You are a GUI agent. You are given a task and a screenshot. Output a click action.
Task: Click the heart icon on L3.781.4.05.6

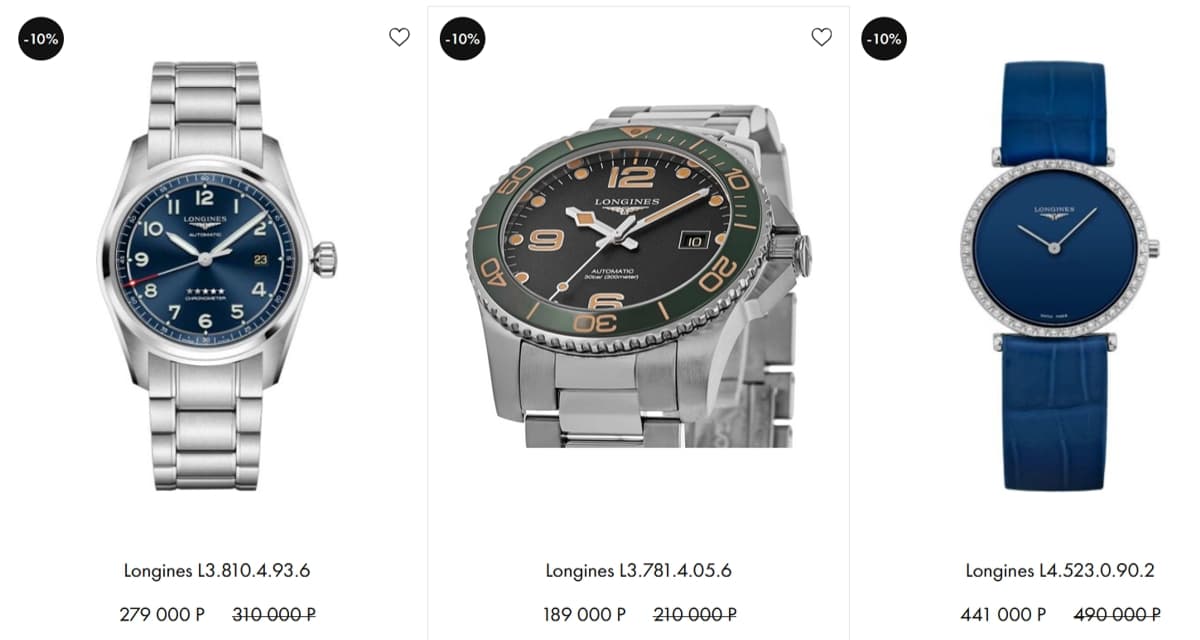click(821, 38)
